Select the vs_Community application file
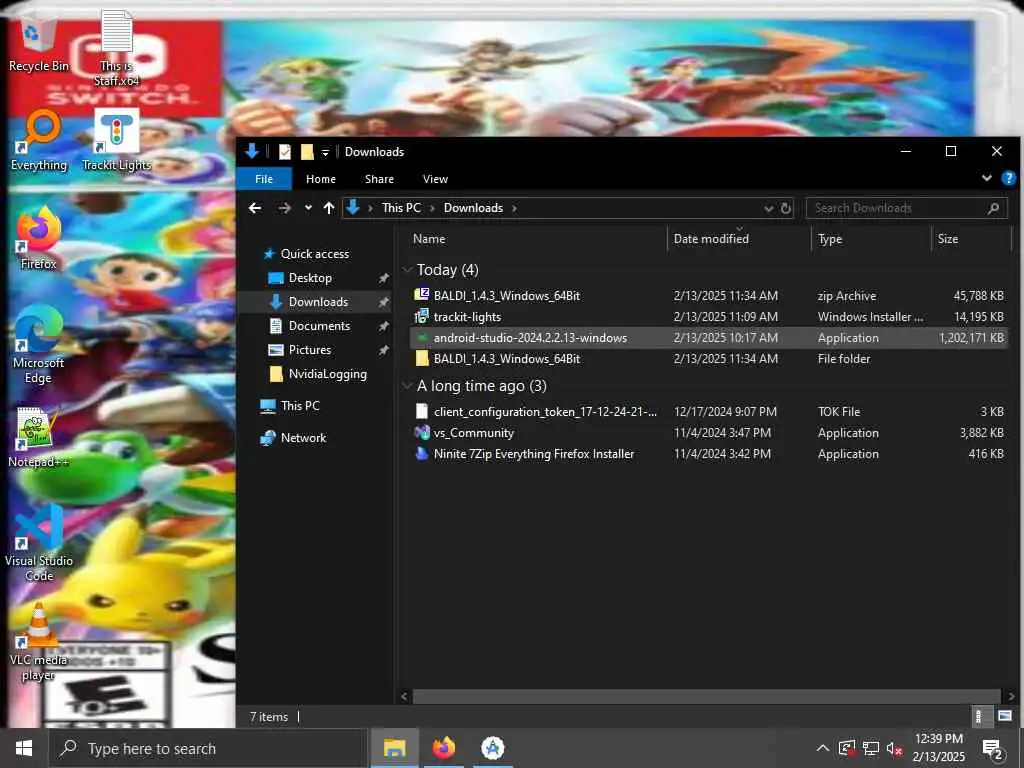Screen dimensions: 1024x768 click(709, 432)
